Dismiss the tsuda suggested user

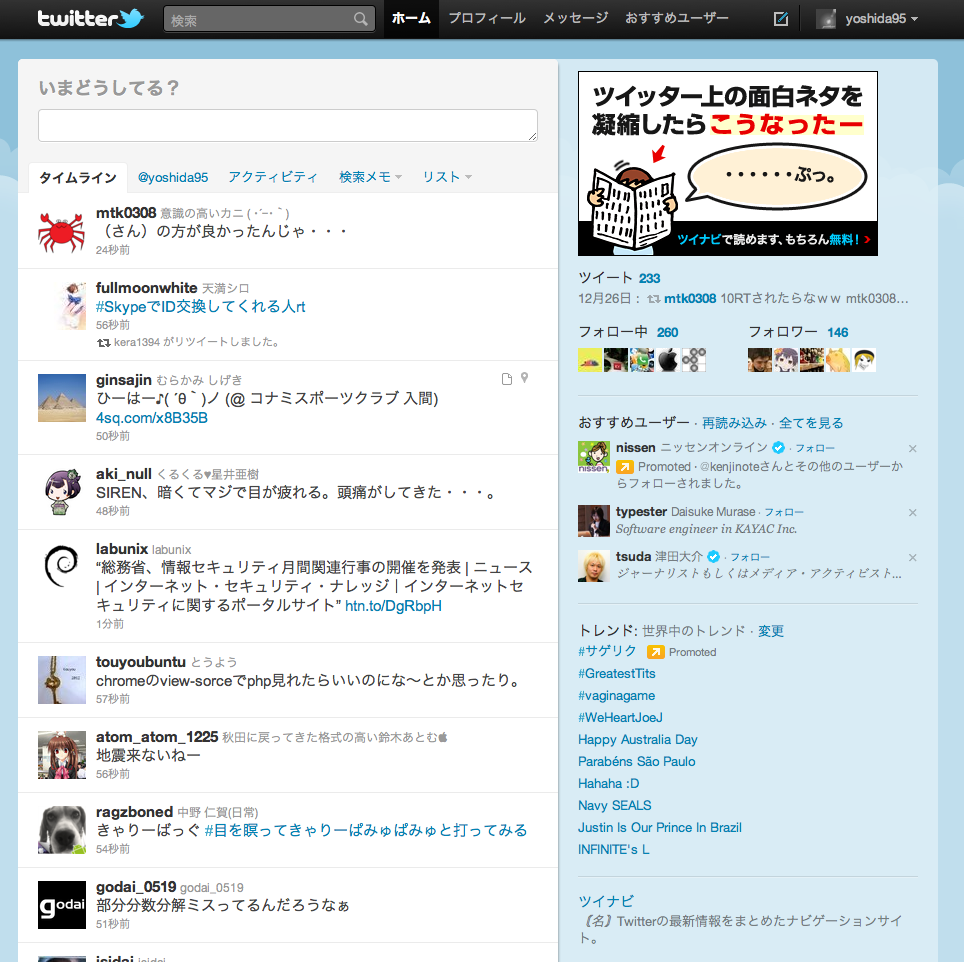pyautogui.click(x=912, y=557)
